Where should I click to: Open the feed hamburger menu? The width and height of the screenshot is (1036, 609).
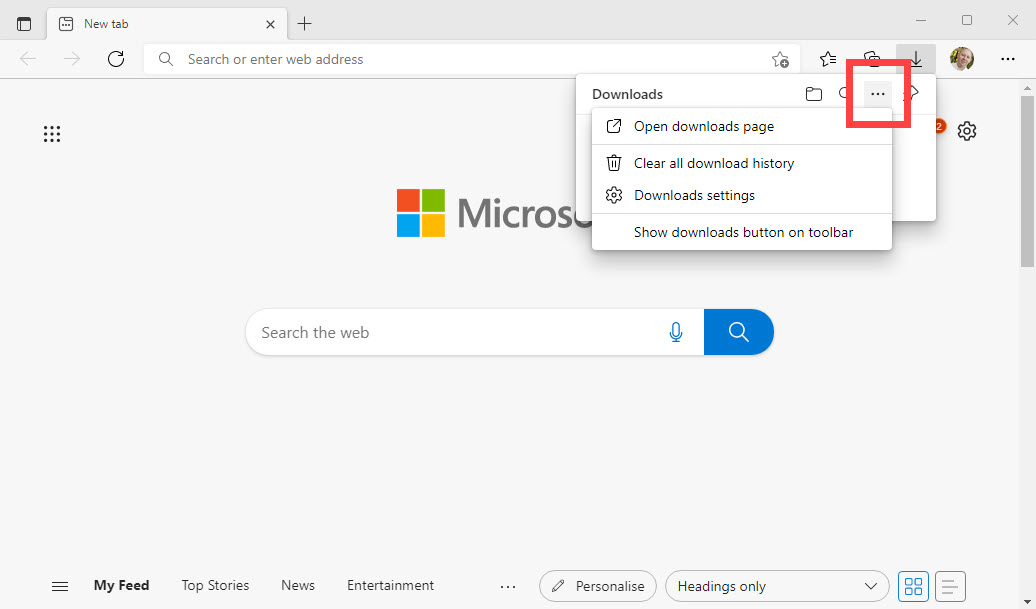pos(59,586)
